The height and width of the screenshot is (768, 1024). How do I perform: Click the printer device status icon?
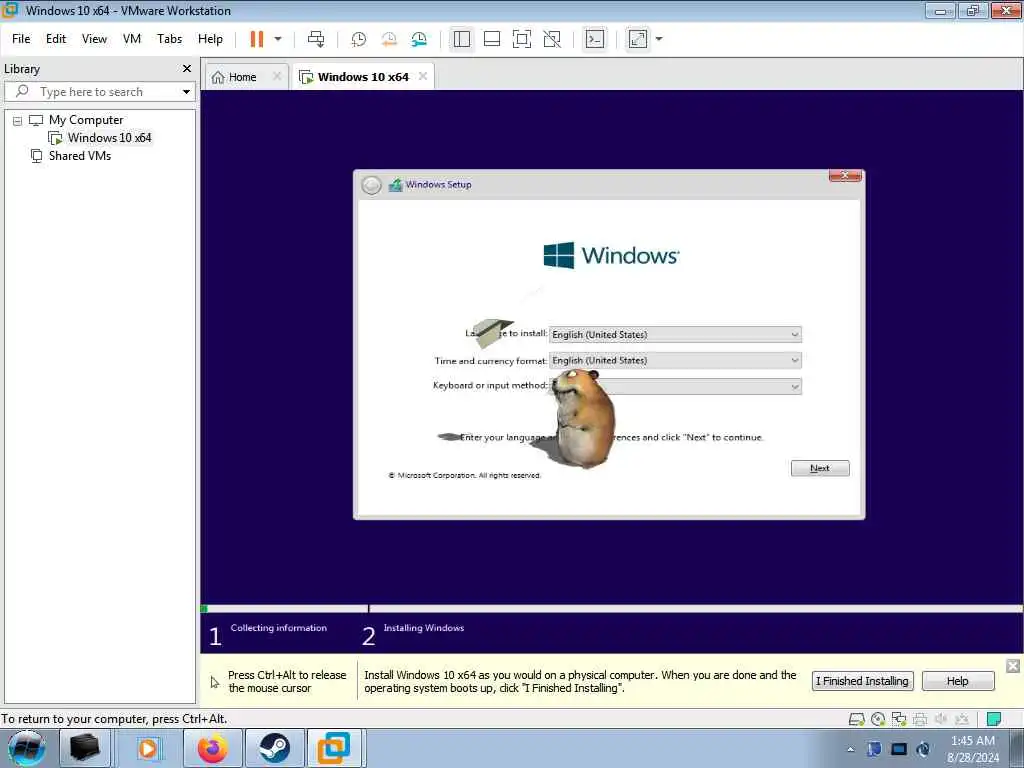pos(920,720)
